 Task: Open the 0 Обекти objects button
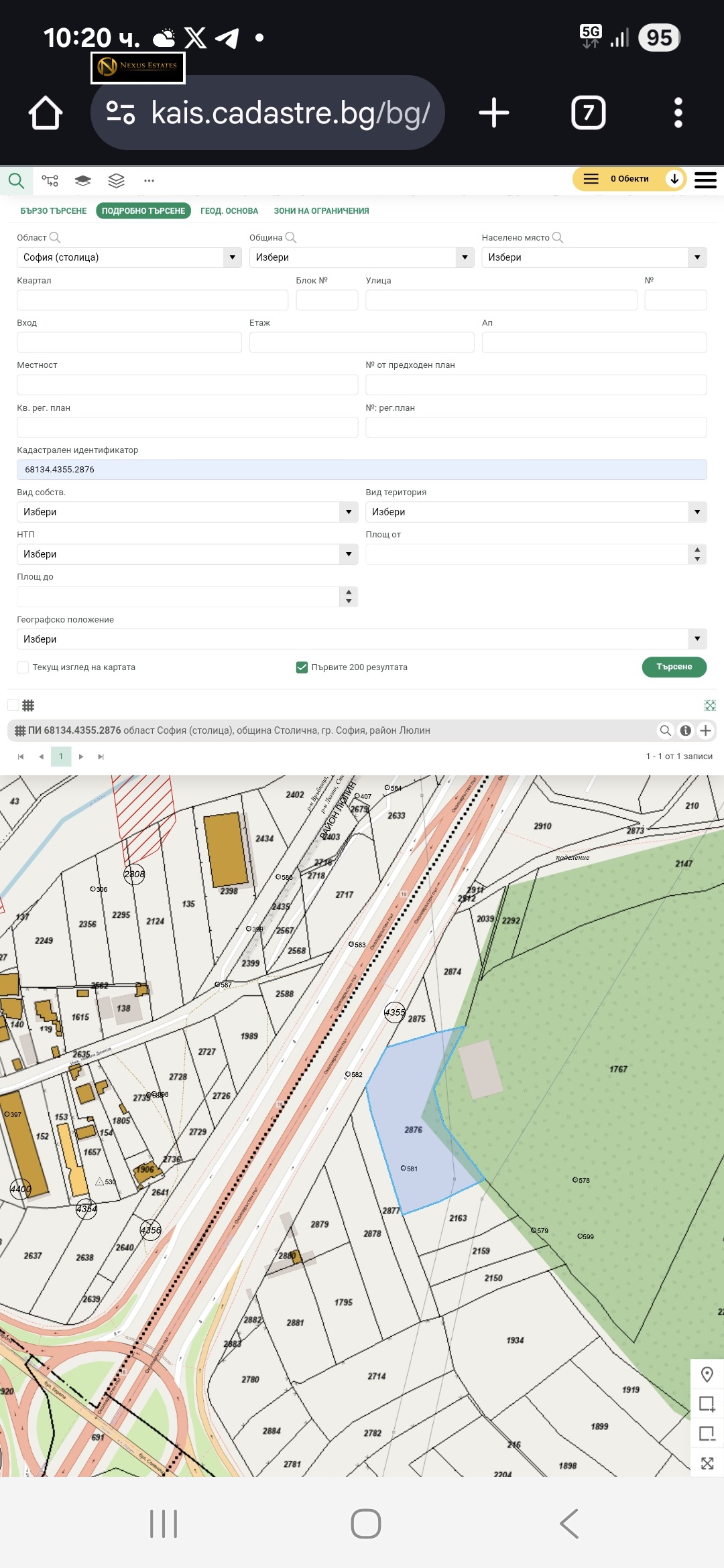click(x=629, y=179)
